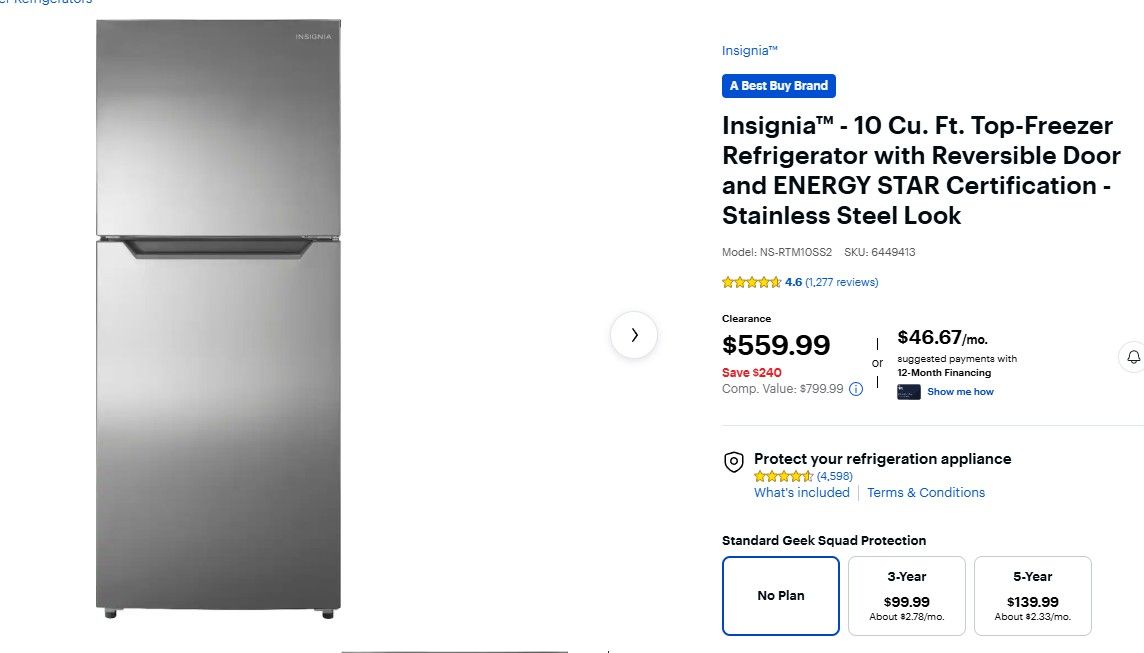Open the 4,598 protection reviews link
The height and width of the screenshot is (653, 1144).
pyautogui.click(x=835, y=476)
